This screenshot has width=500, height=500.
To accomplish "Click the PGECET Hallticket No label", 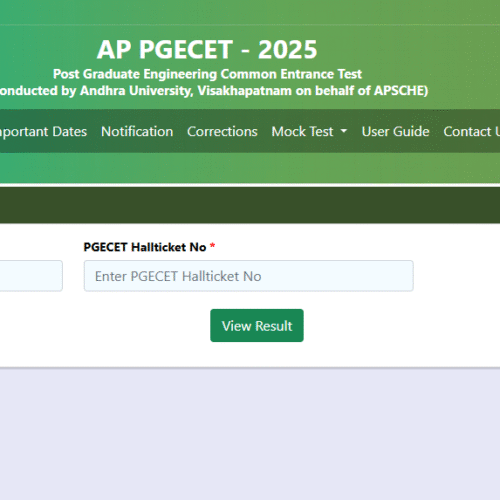I will pos(145,247).
